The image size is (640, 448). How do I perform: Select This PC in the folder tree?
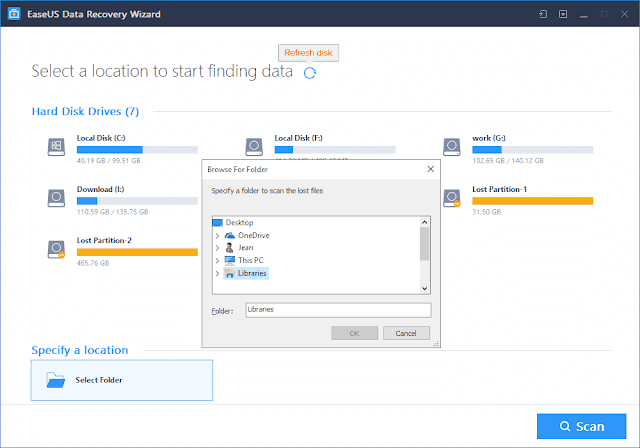pos(251,260)
